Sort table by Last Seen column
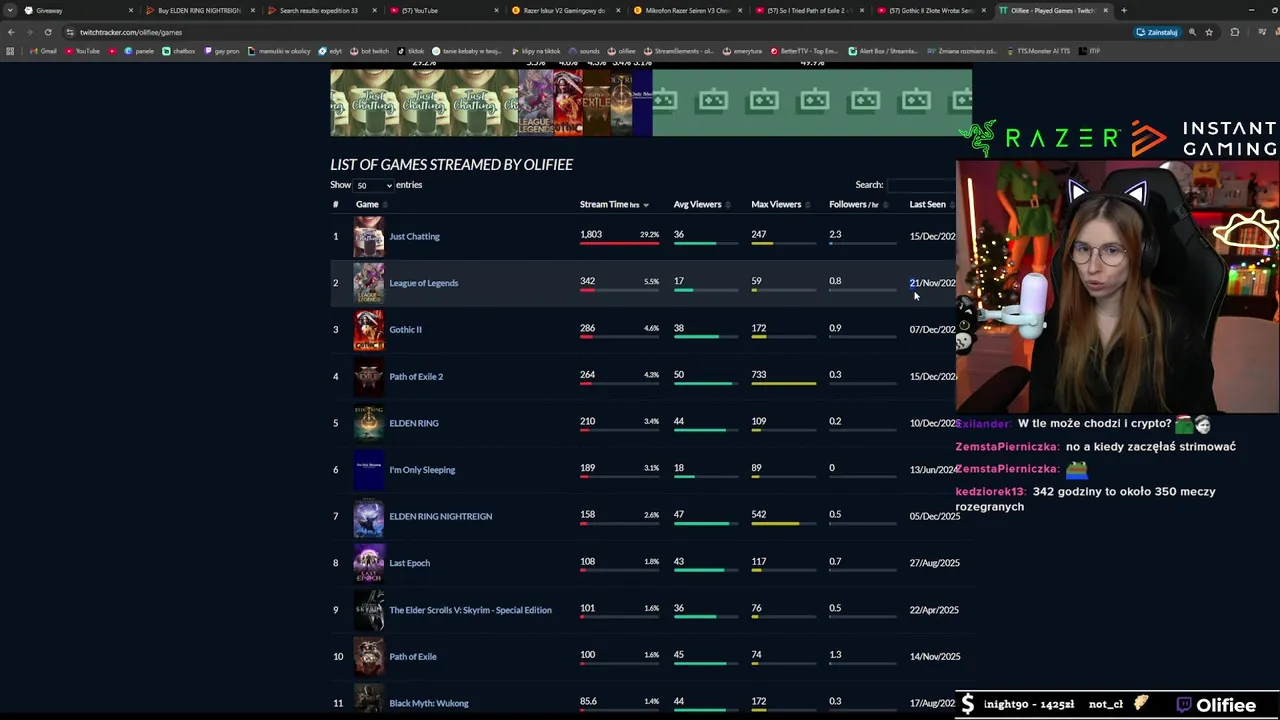 coord(931,204)
